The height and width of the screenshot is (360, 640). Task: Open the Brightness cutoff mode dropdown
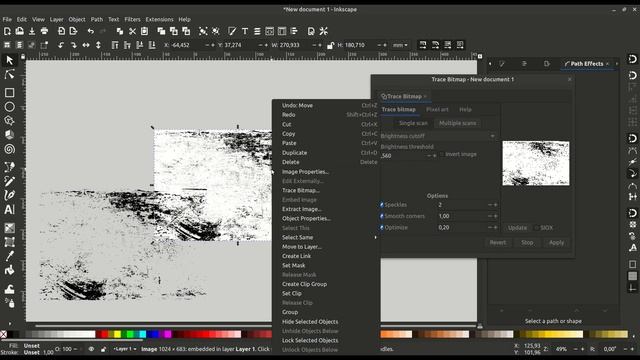click(438, 136)
